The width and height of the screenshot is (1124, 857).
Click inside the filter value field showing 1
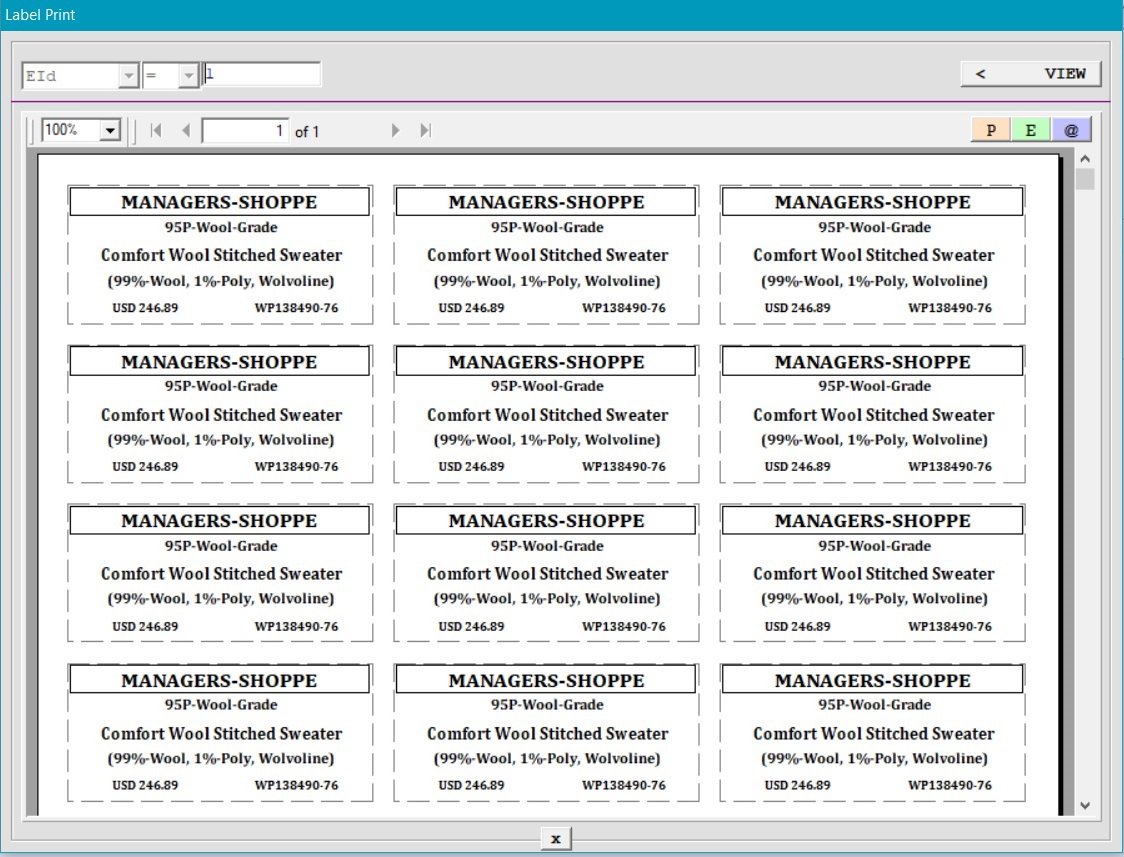(x=262, y=73)
